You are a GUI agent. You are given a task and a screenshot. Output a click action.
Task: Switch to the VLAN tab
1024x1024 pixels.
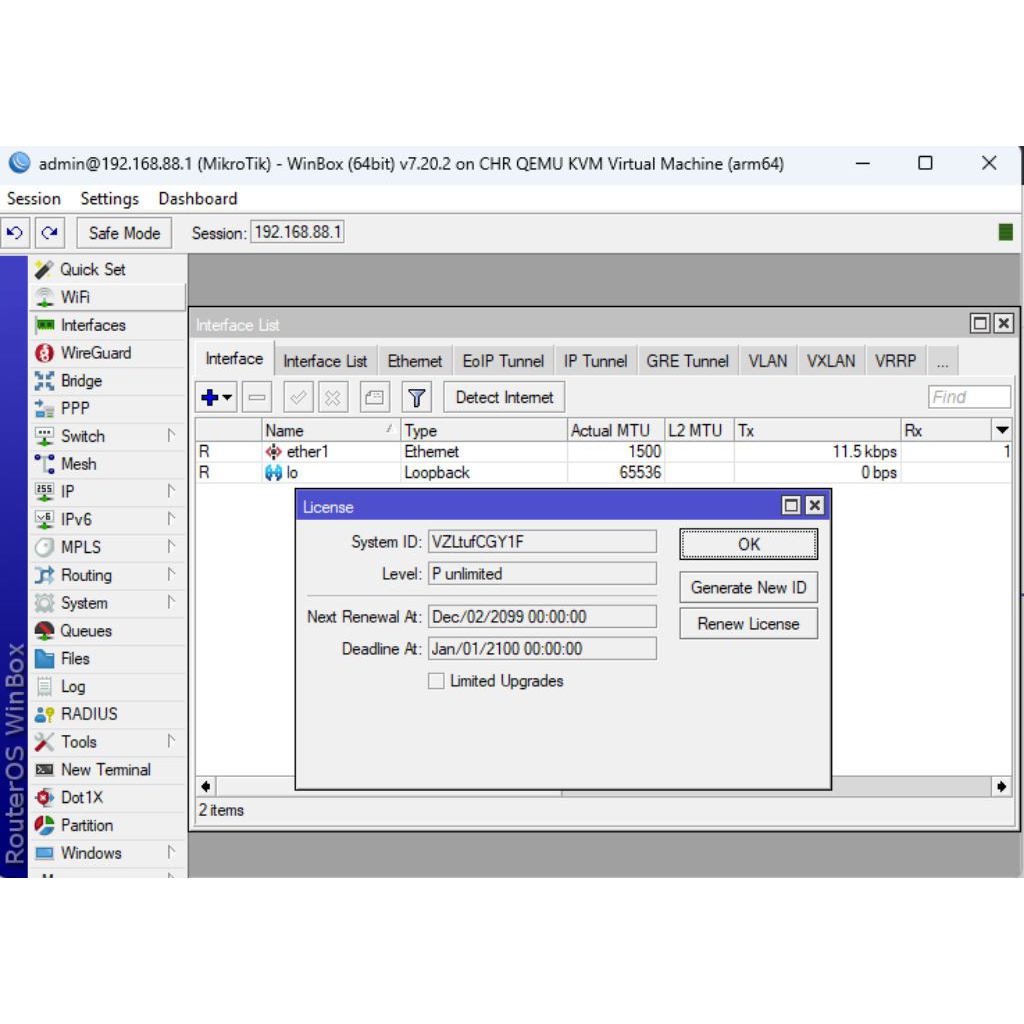[x=767, y=360]
